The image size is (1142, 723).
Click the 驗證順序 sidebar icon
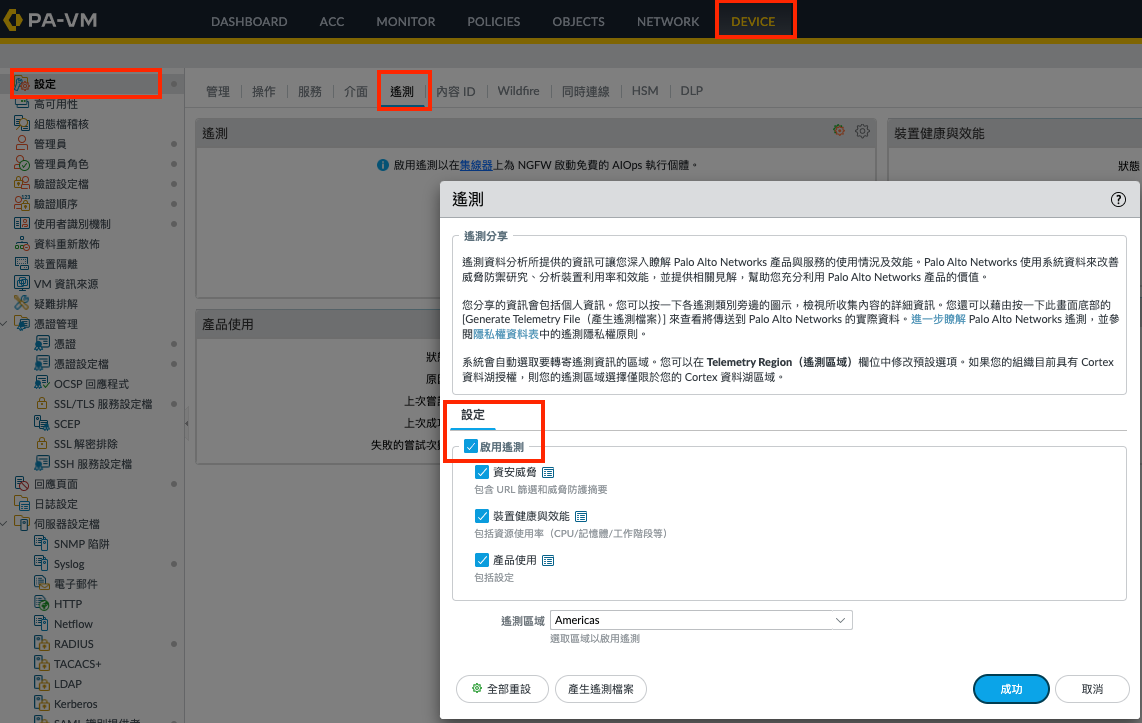(x=22, y=203)
